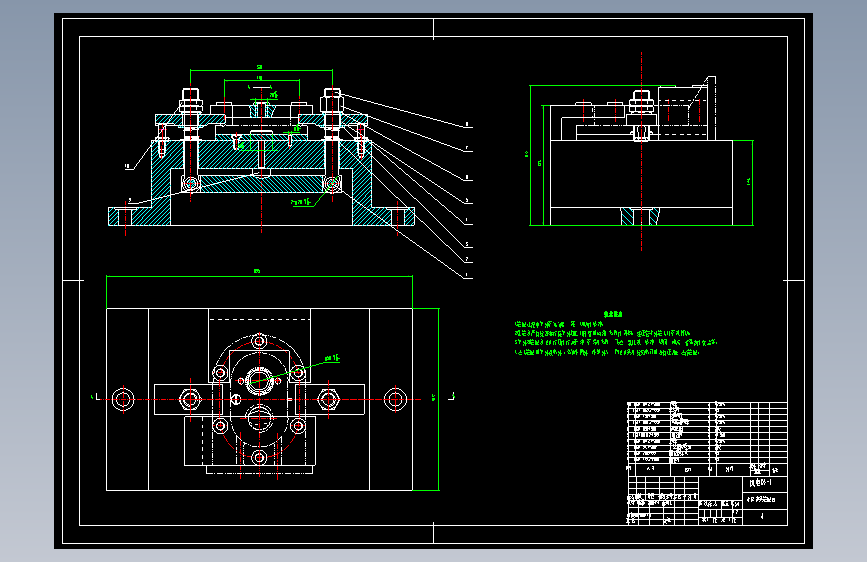The image size is (867, 562).
Task: Click the green top dimension above the sectional front view
Action: pyautogui.click(x=261, y=70)
